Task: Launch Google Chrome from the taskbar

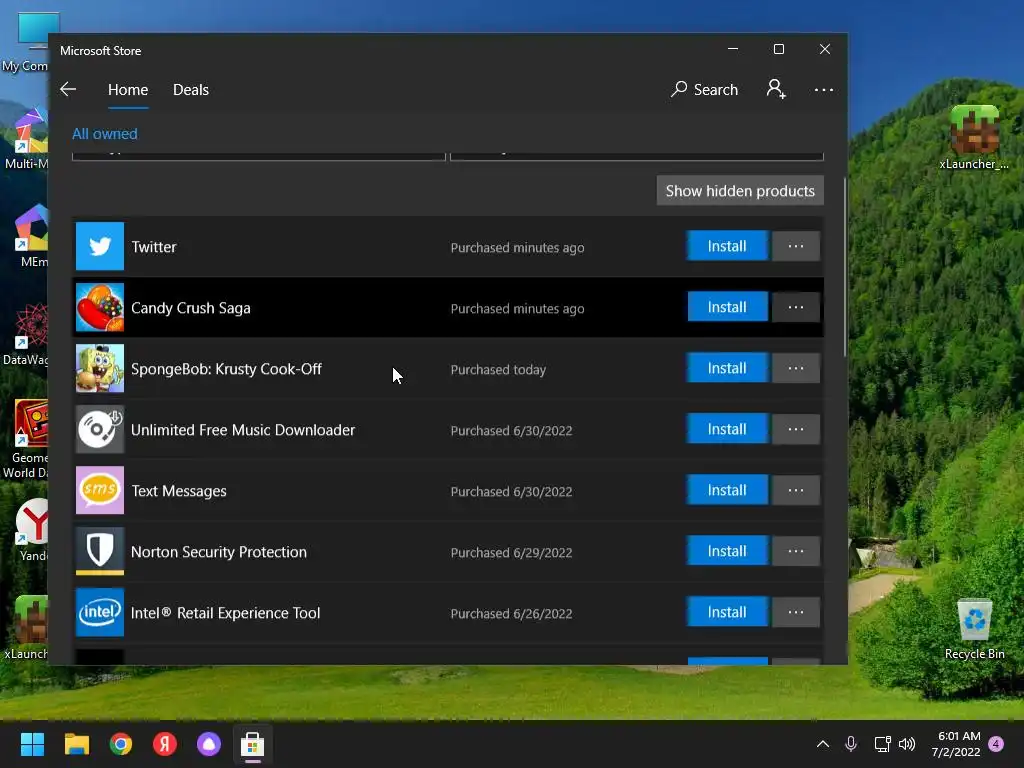Action: (121, 744)
